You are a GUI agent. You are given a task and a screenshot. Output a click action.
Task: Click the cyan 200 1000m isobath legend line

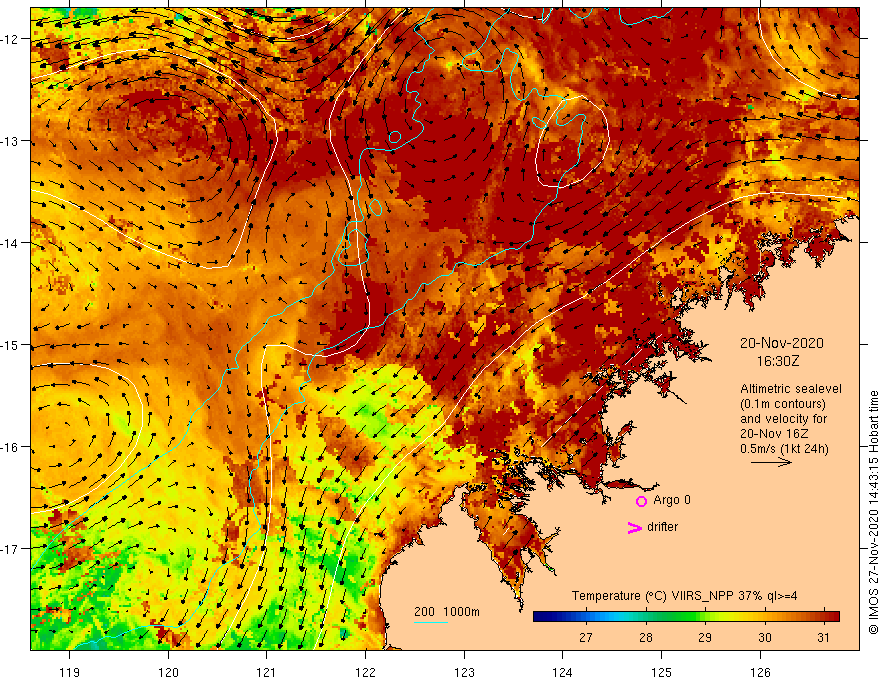[431, 622]
